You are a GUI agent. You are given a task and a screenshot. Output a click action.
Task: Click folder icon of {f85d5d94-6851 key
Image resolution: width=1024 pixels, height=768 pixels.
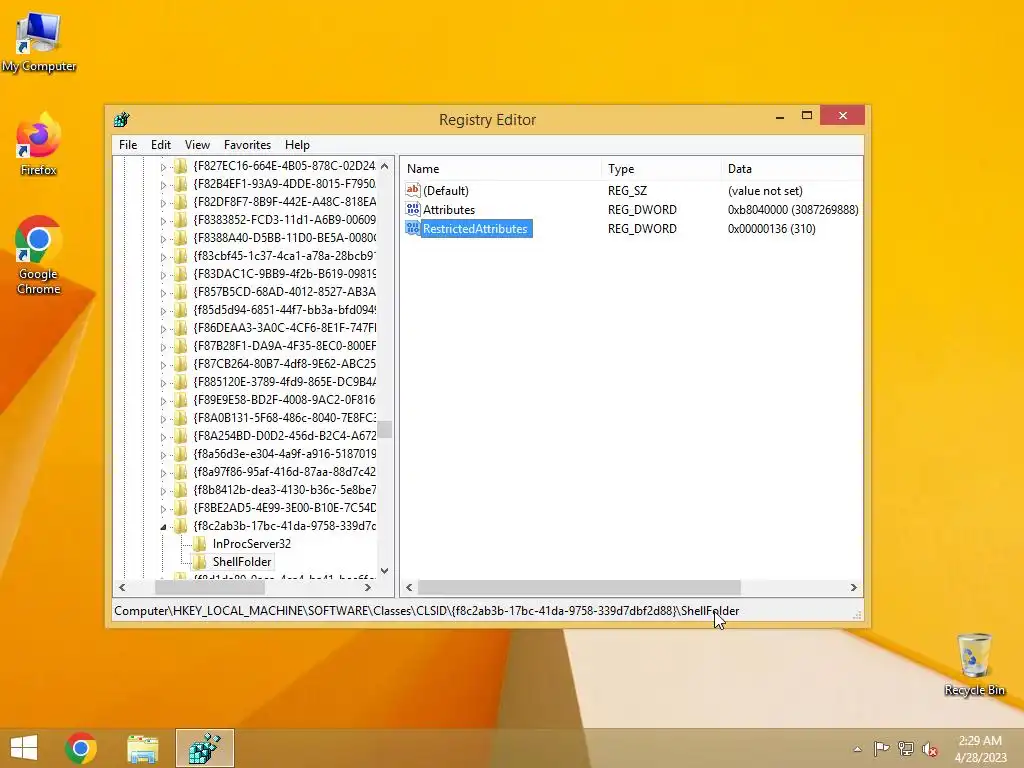180,310
